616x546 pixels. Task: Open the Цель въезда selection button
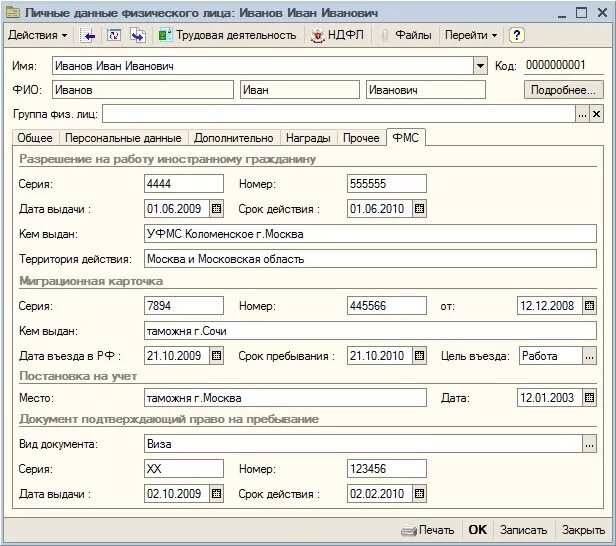[x=589, y=356]
